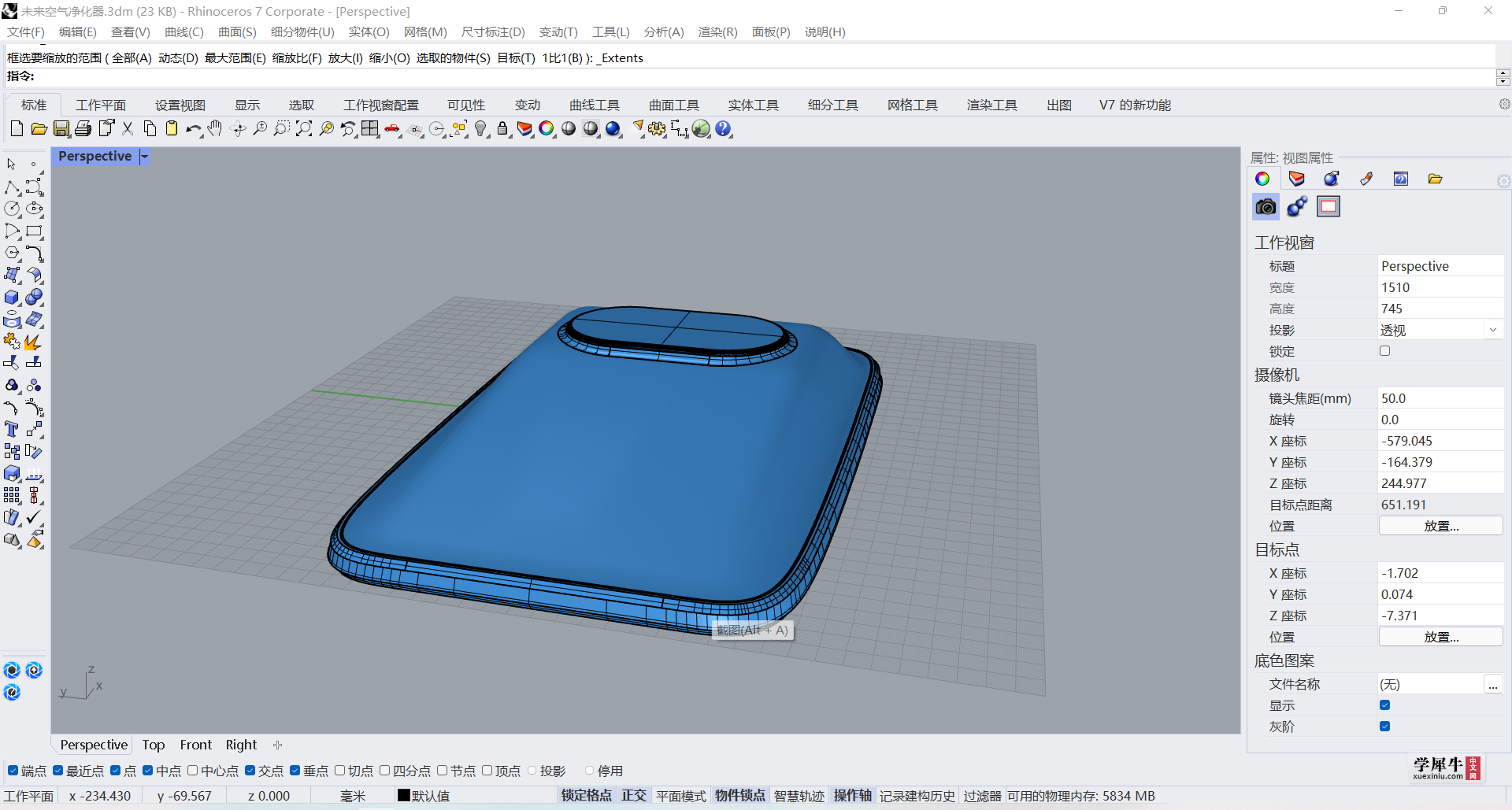This screenshot has width=1512, height=810.
Task: Open panel options gear at toolbar right
Action: [1504, 105]
